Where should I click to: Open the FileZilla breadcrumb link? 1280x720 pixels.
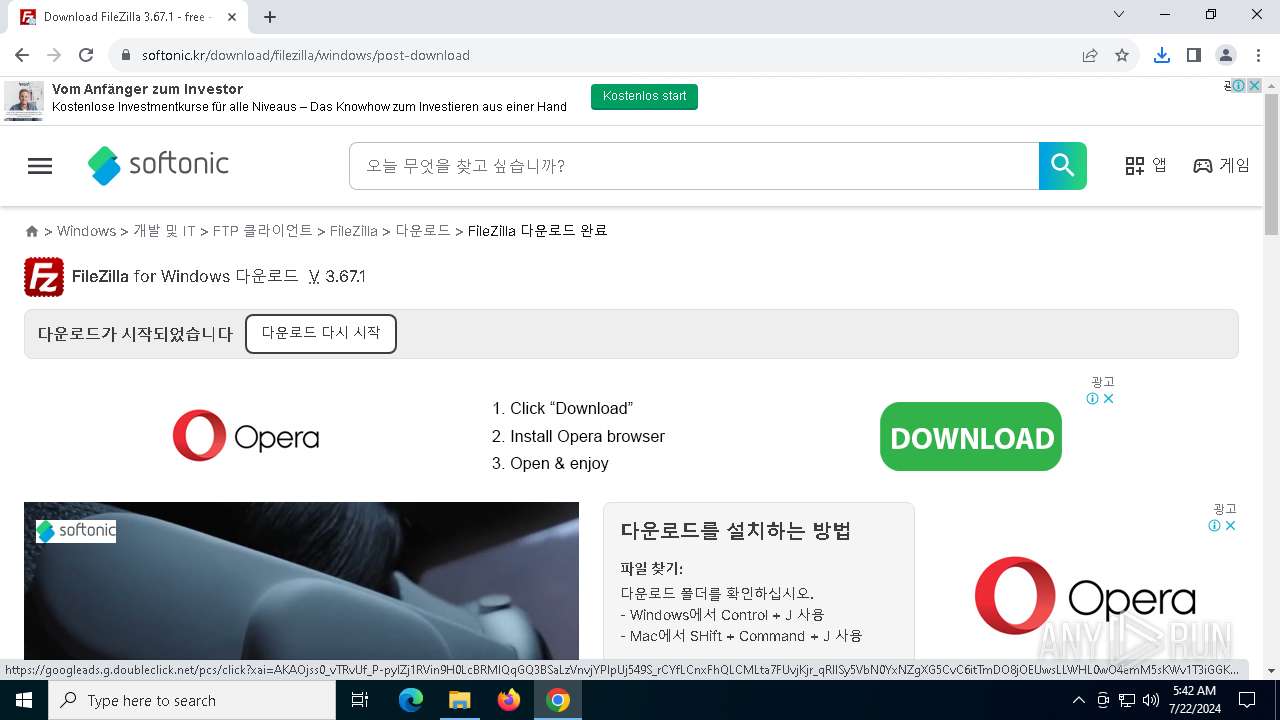pos(354,231)
